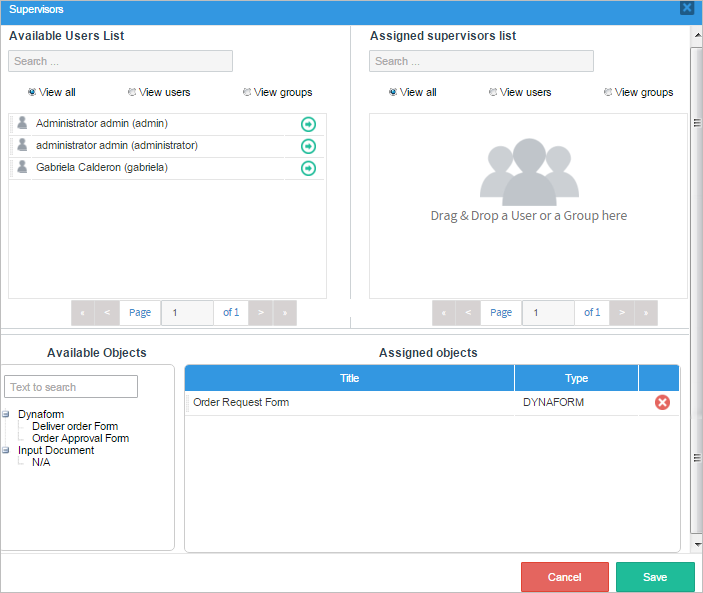Sort assigned objects by Title column

349,378
